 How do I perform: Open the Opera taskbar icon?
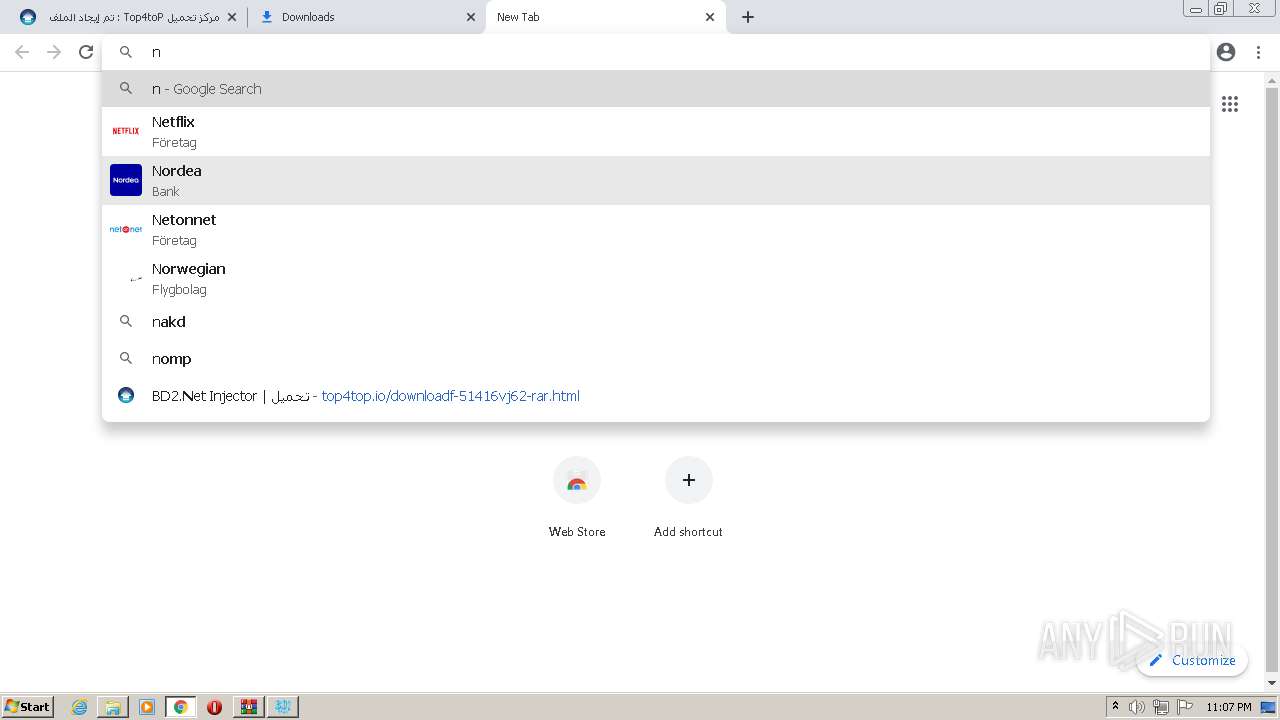[x=214, y=707]
